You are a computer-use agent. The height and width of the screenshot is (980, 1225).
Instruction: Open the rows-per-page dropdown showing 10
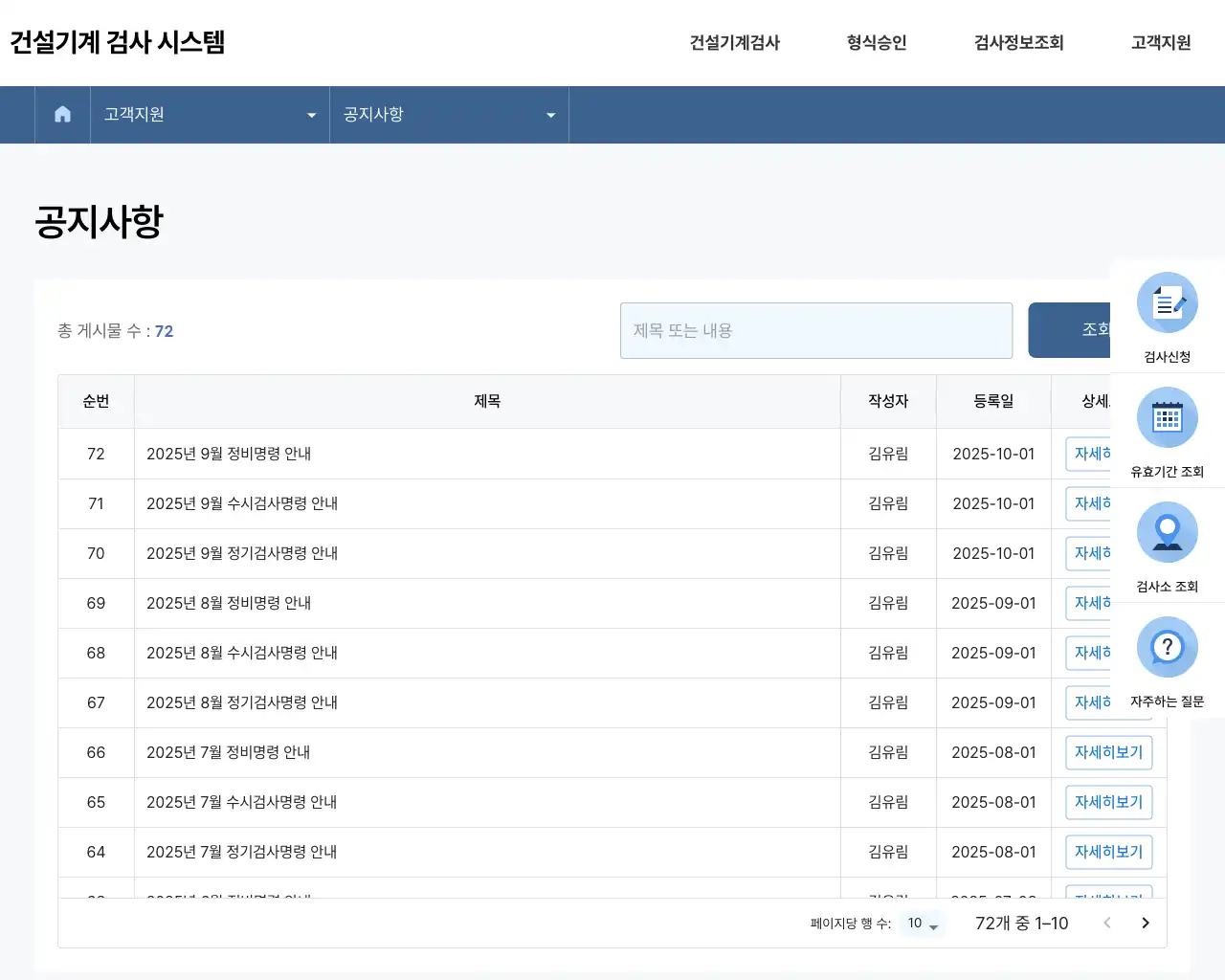point(921,924)
